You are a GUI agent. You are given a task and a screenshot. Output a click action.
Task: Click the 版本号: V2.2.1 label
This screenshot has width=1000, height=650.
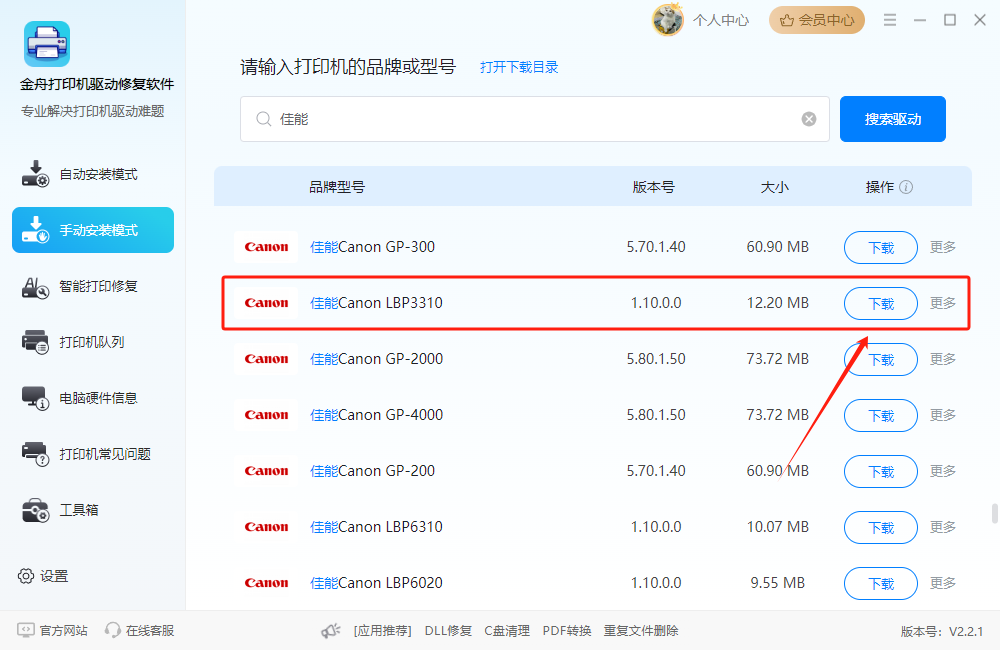942,632
